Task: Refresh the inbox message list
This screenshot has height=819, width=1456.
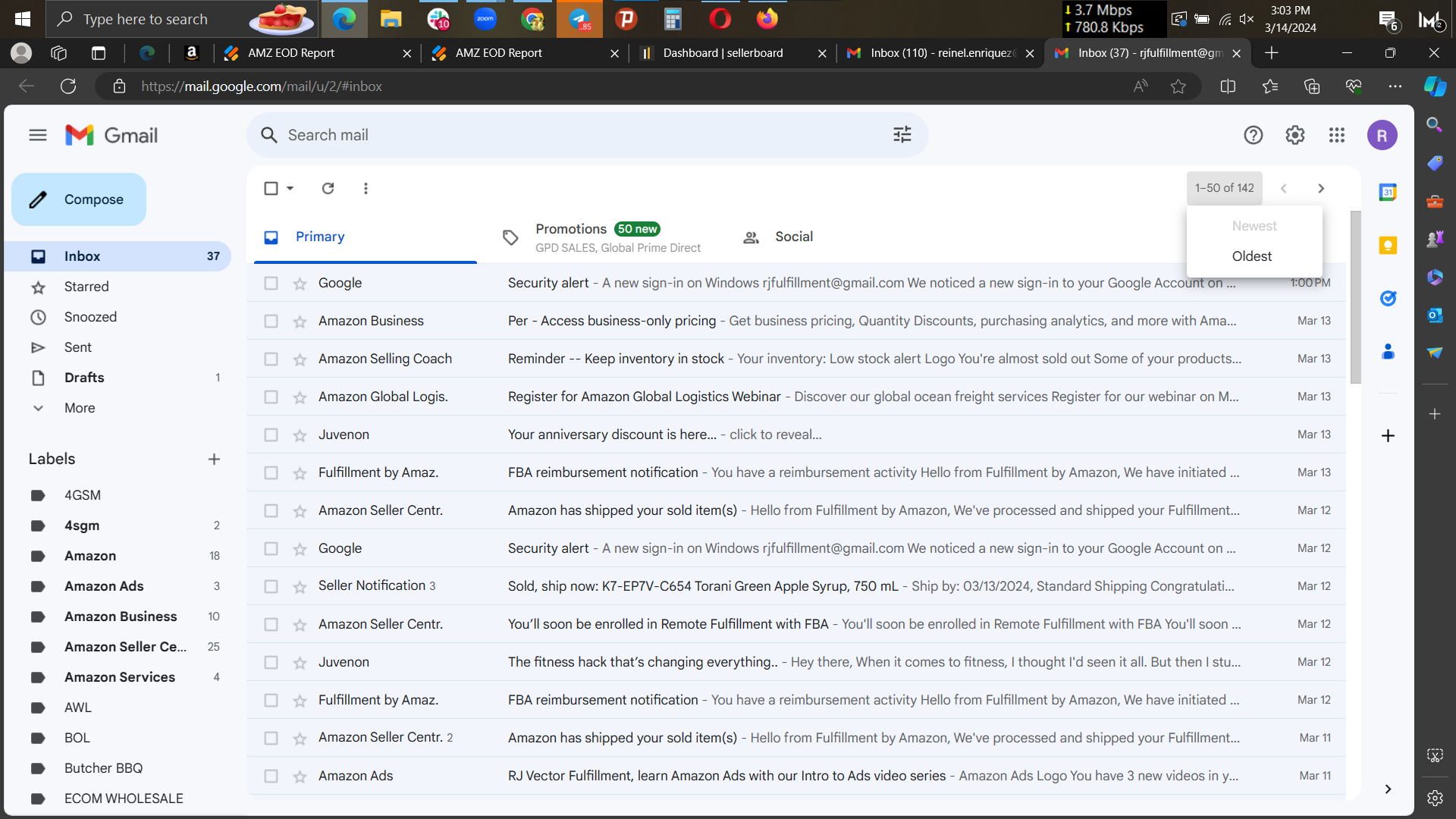Action: 328,188
